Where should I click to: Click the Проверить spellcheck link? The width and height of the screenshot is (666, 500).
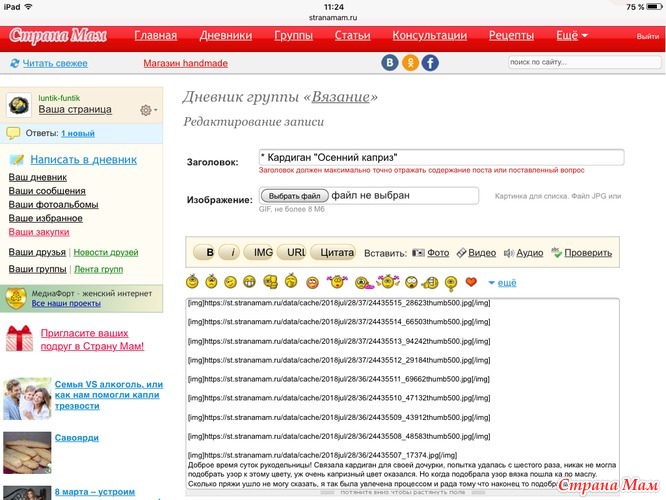click(588, 253)
